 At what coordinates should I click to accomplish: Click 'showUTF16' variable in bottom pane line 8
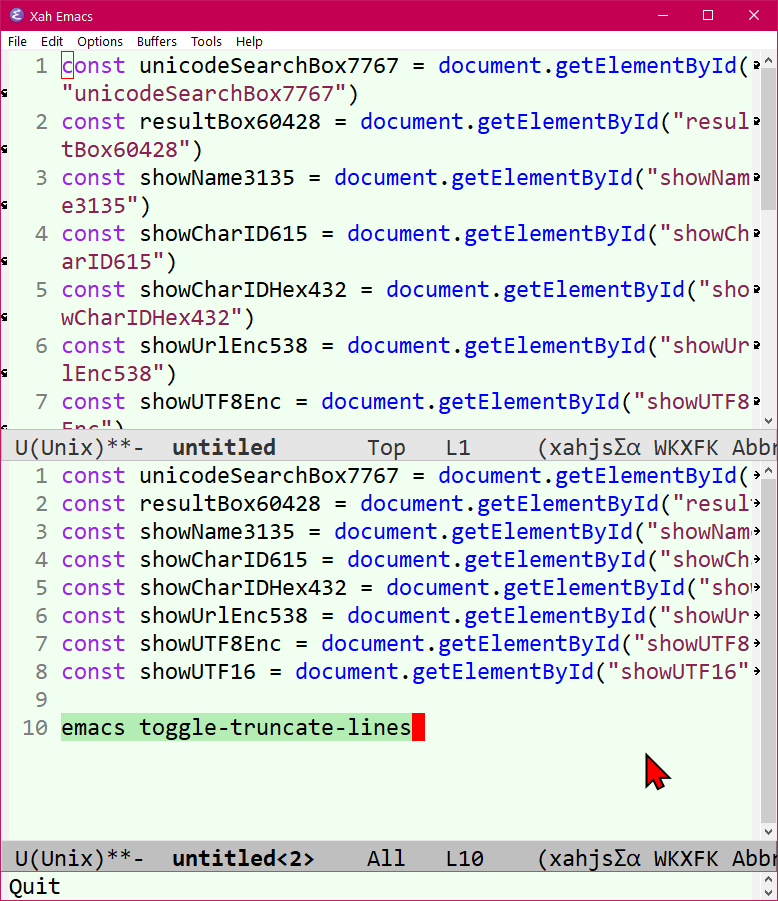(198, 671)
